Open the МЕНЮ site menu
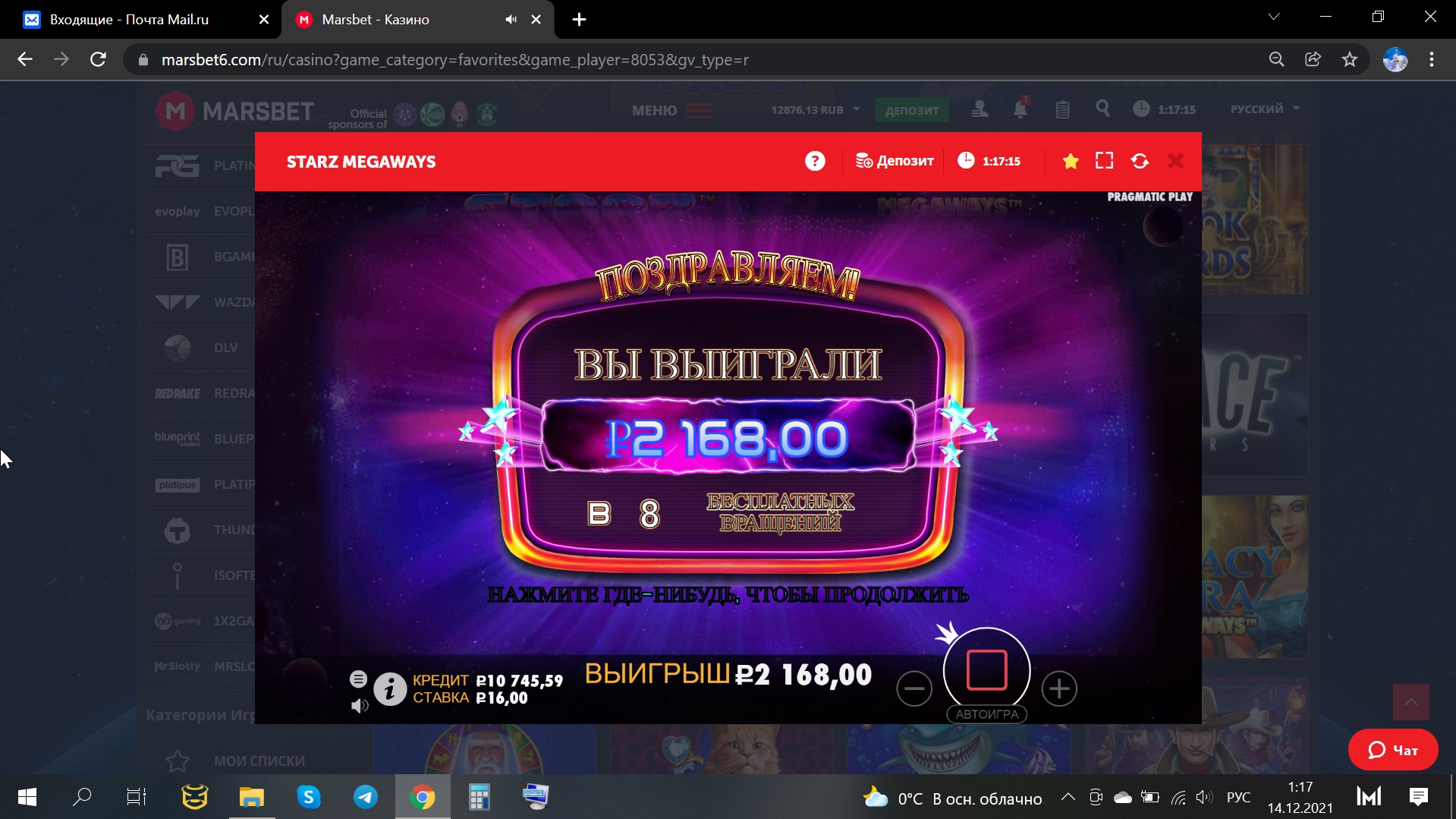The height and width of the screenshot is (819, 1456). (x=672, y=111)
